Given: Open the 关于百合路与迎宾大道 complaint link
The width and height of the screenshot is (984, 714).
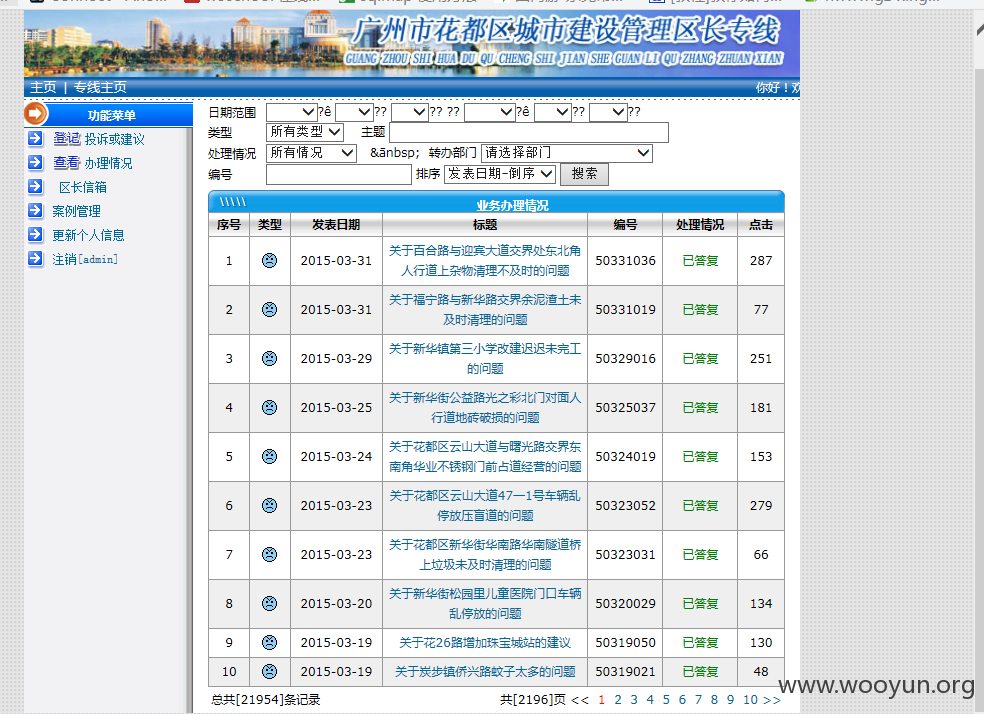Looking at the screenshot, I should coord(485,260).
